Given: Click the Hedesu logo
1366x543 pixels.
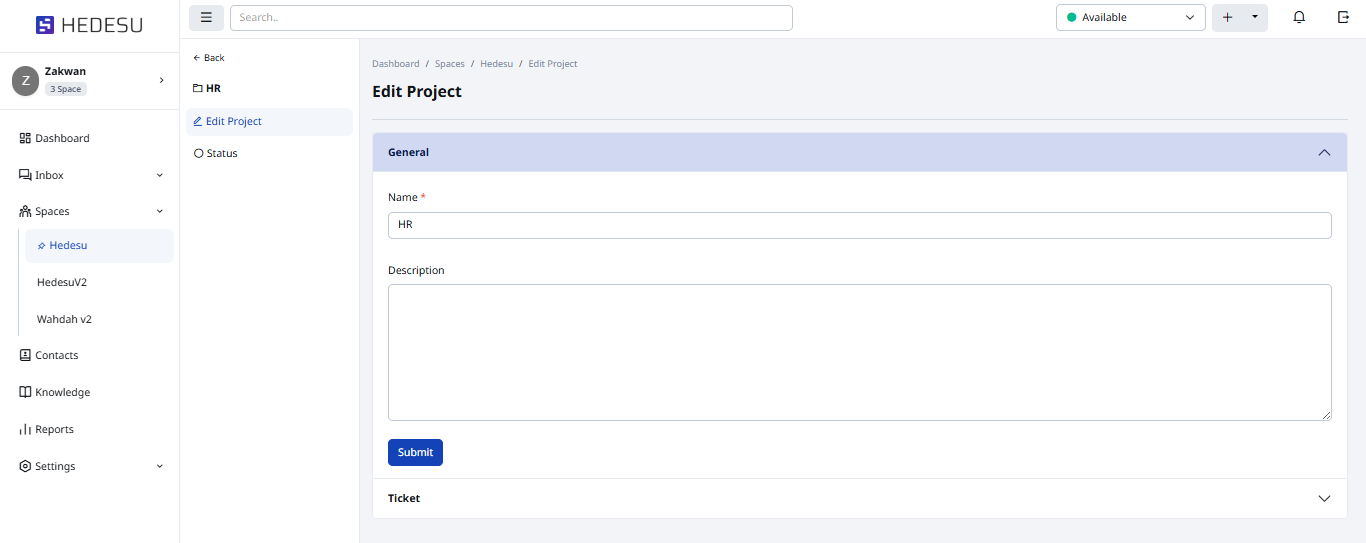Looking at the screenshot, I should tap(89, 25).
